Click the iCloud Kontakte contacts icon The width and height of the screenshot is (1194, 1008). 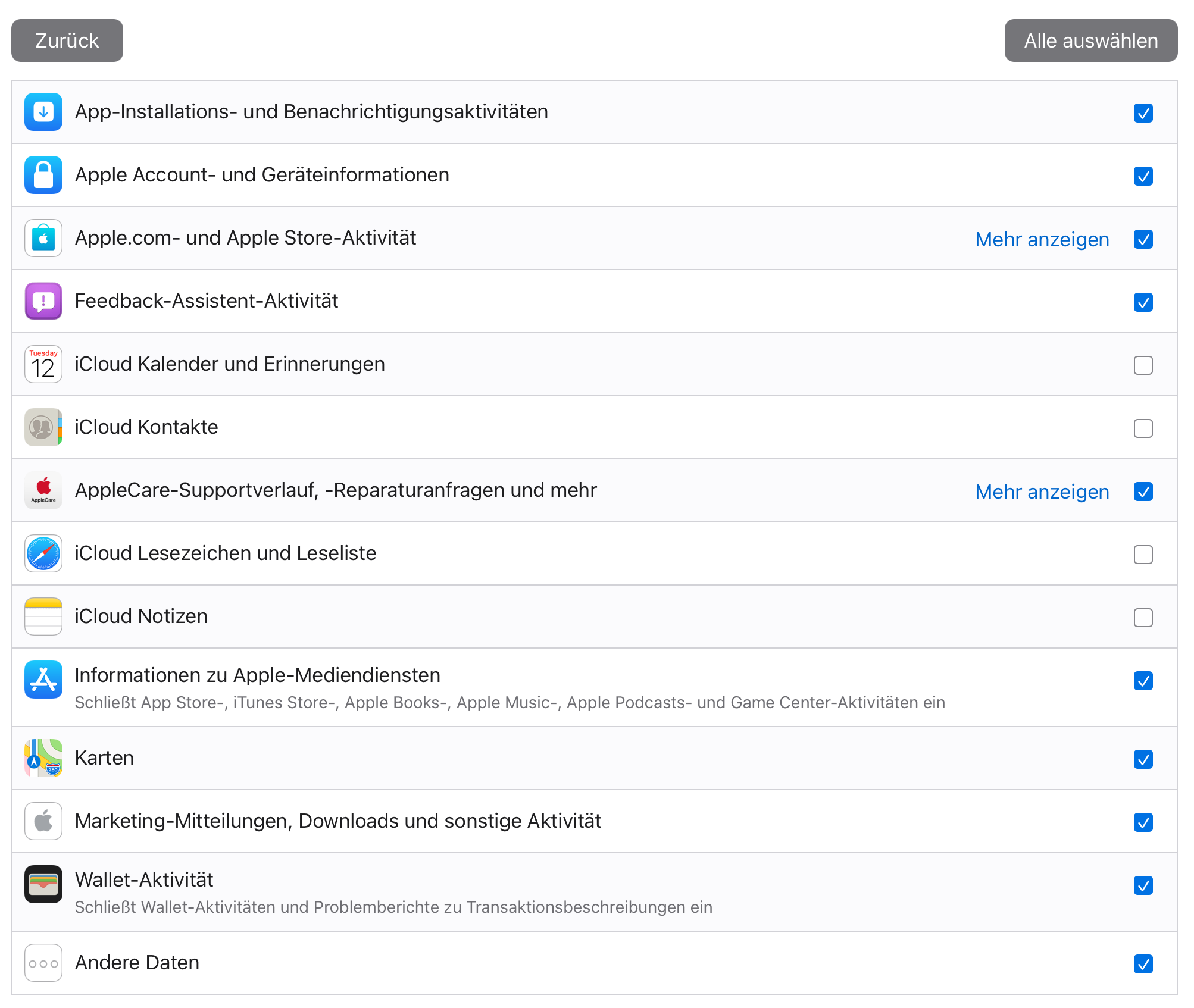click(x=43, y=427)
